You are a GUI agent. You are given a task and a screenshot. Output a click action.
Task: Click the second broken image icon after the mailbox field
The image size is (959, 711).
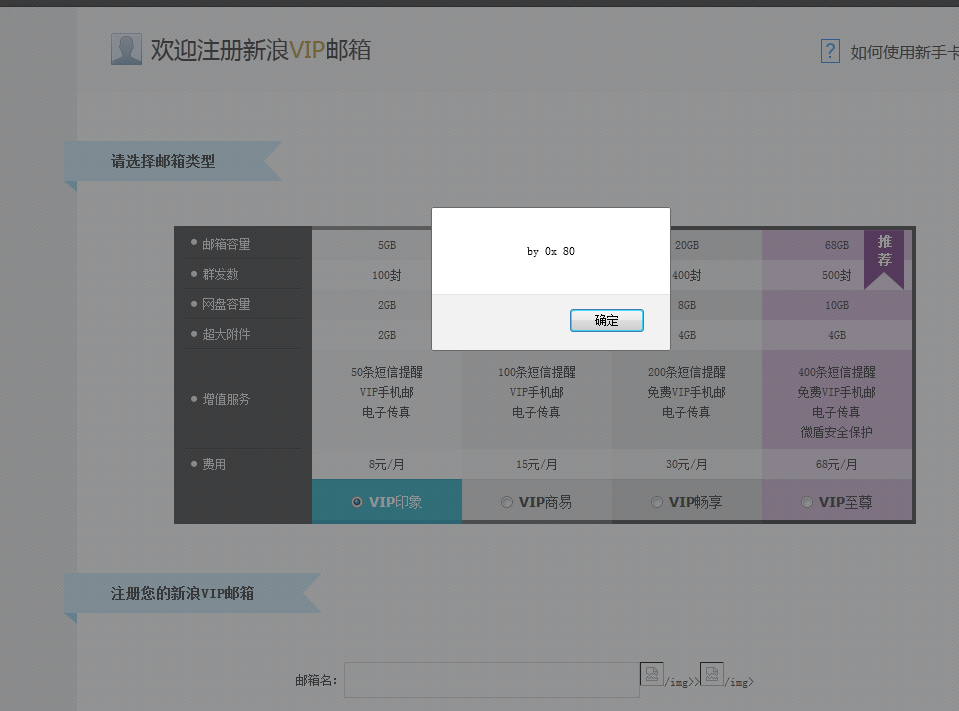click(711, 674)
